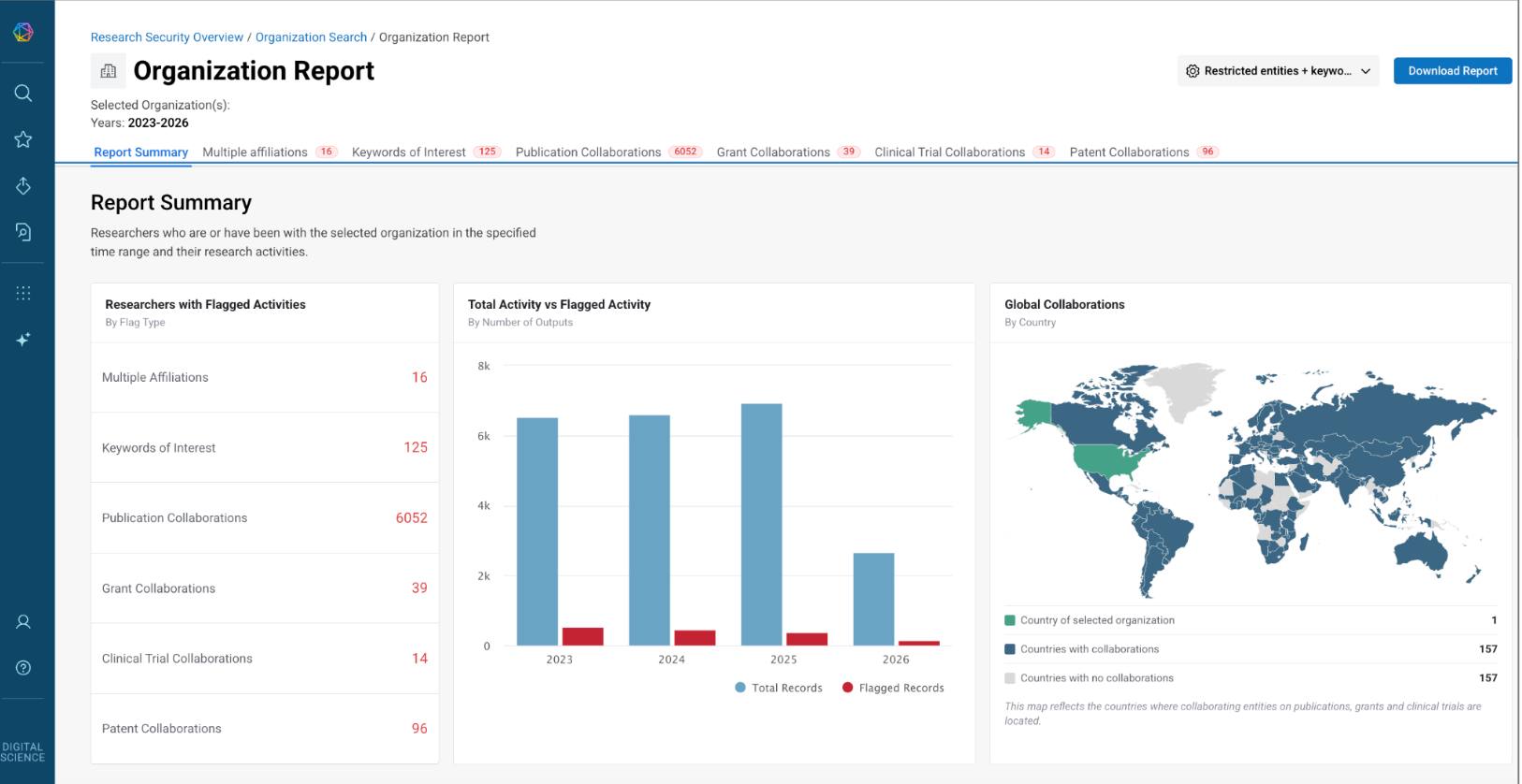Open favorites star icon in sidebar
Viewport: 1522px width, 784px height.
pos(23,139)
